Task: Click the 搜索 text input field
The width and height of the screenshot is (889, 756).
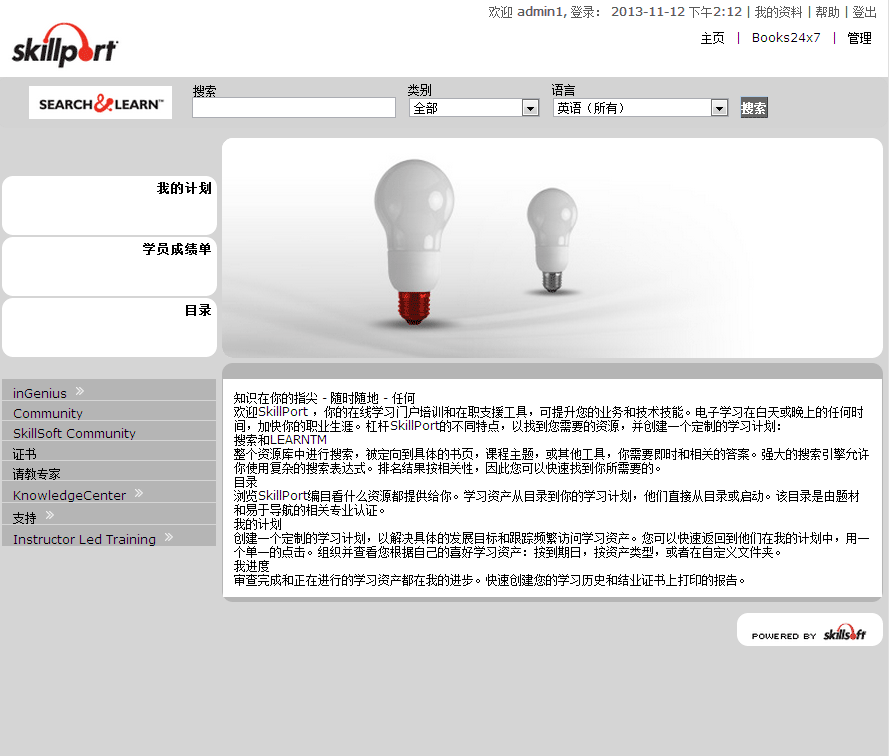Action: coord(294,108)
